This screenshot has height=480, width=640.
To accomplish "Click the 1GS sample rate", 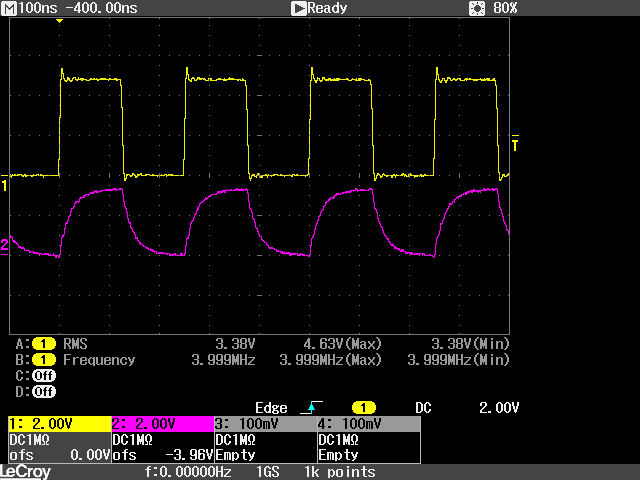I will coord(267,472).
